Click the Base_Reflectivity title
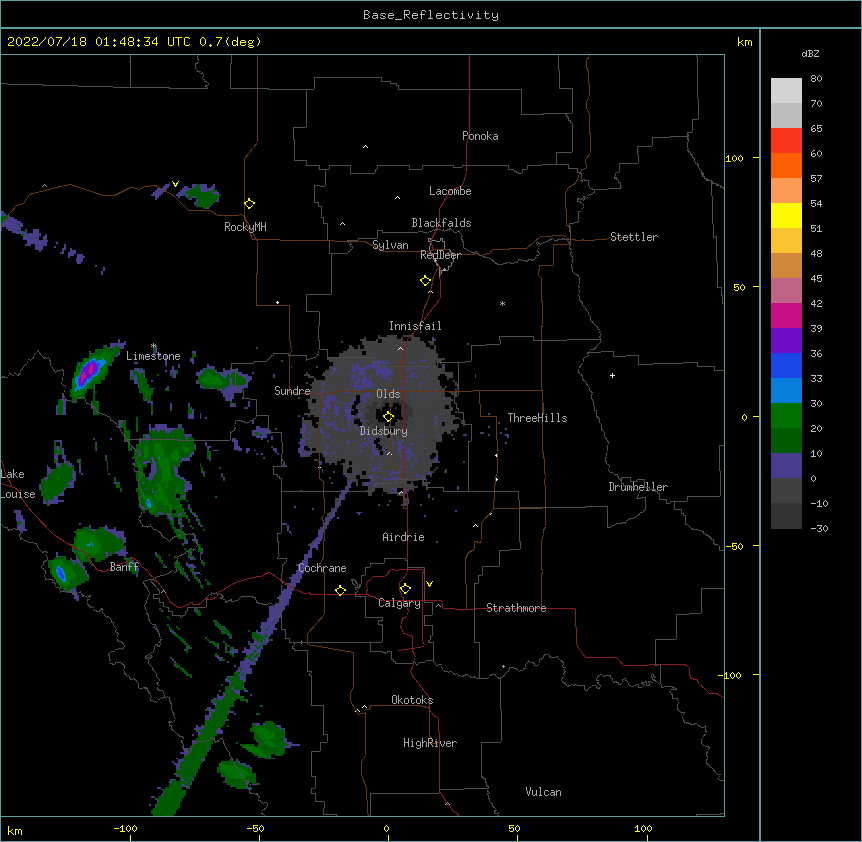 pos(431,15)
